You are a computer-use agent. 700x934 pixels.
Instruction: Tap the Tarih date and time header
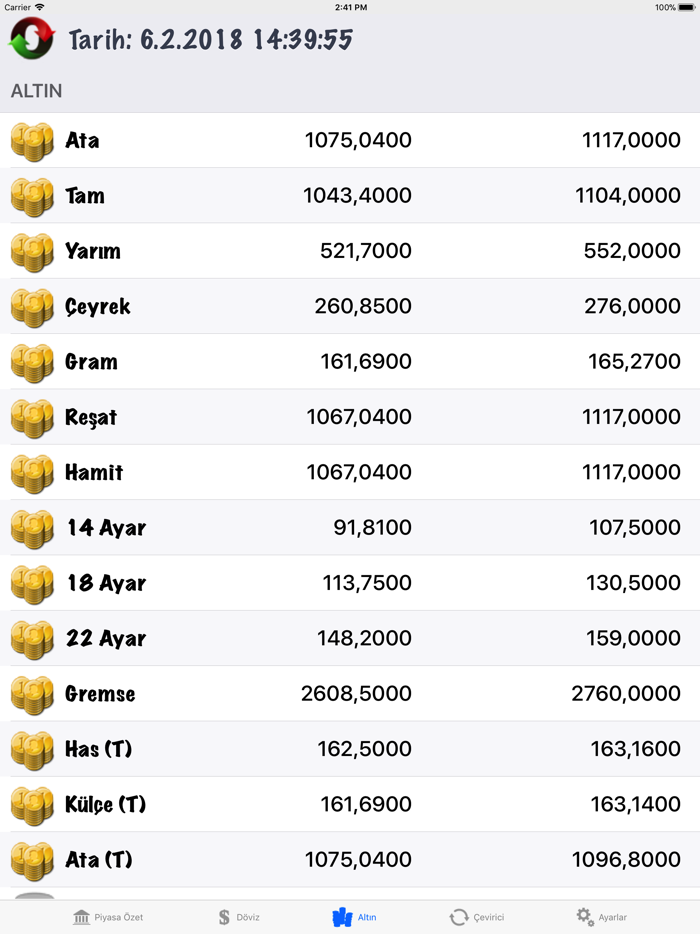(211, 40)
